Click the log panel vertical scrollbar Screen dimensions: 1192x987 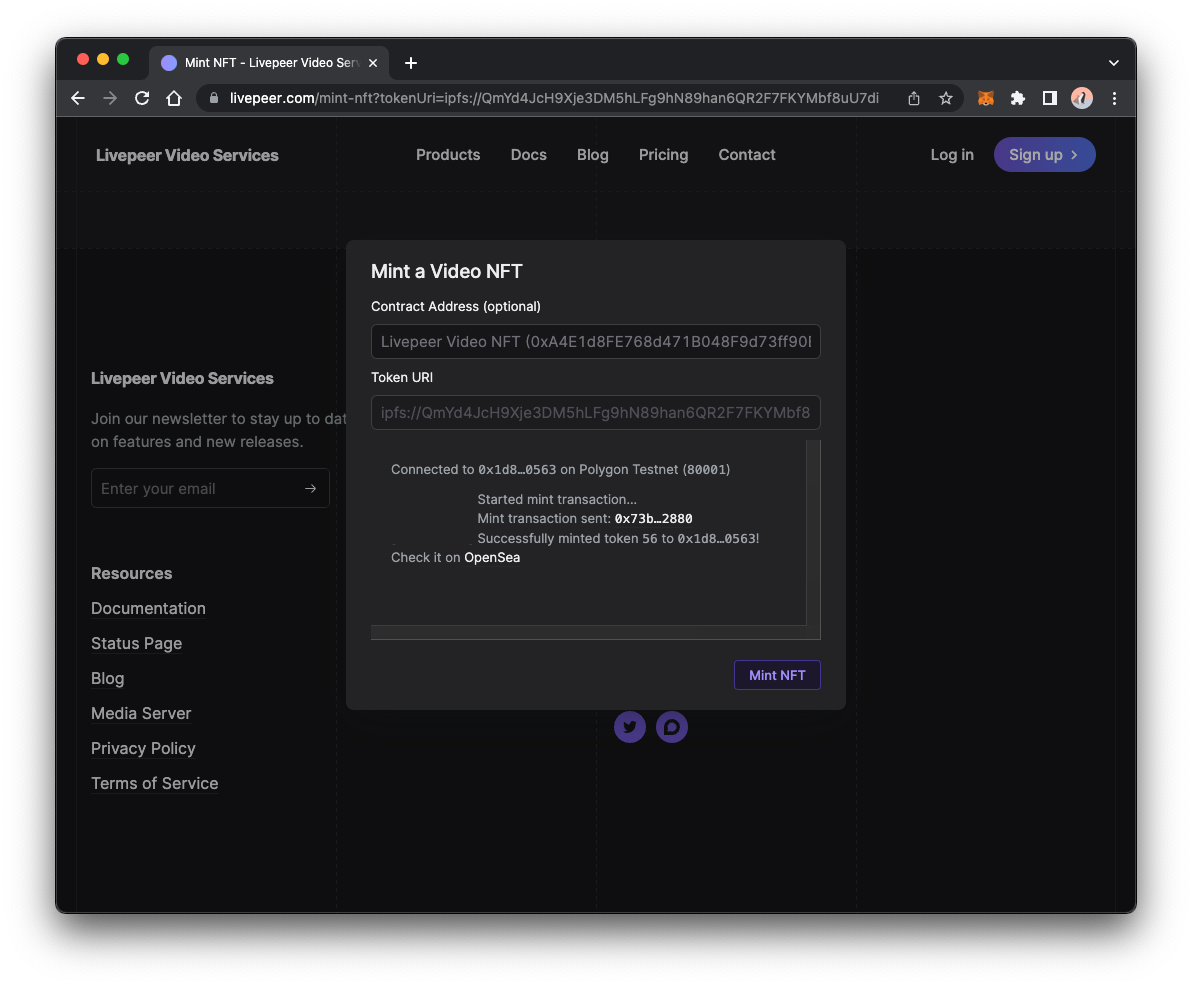coord(813,532)
